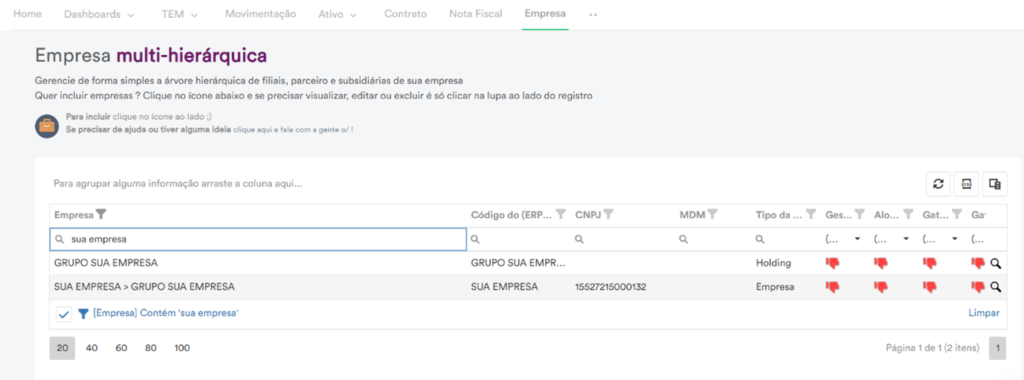Click the CNPJ value 15527215000132
1024x380 pixels.
pyautogui.click(x=611, y=287)
